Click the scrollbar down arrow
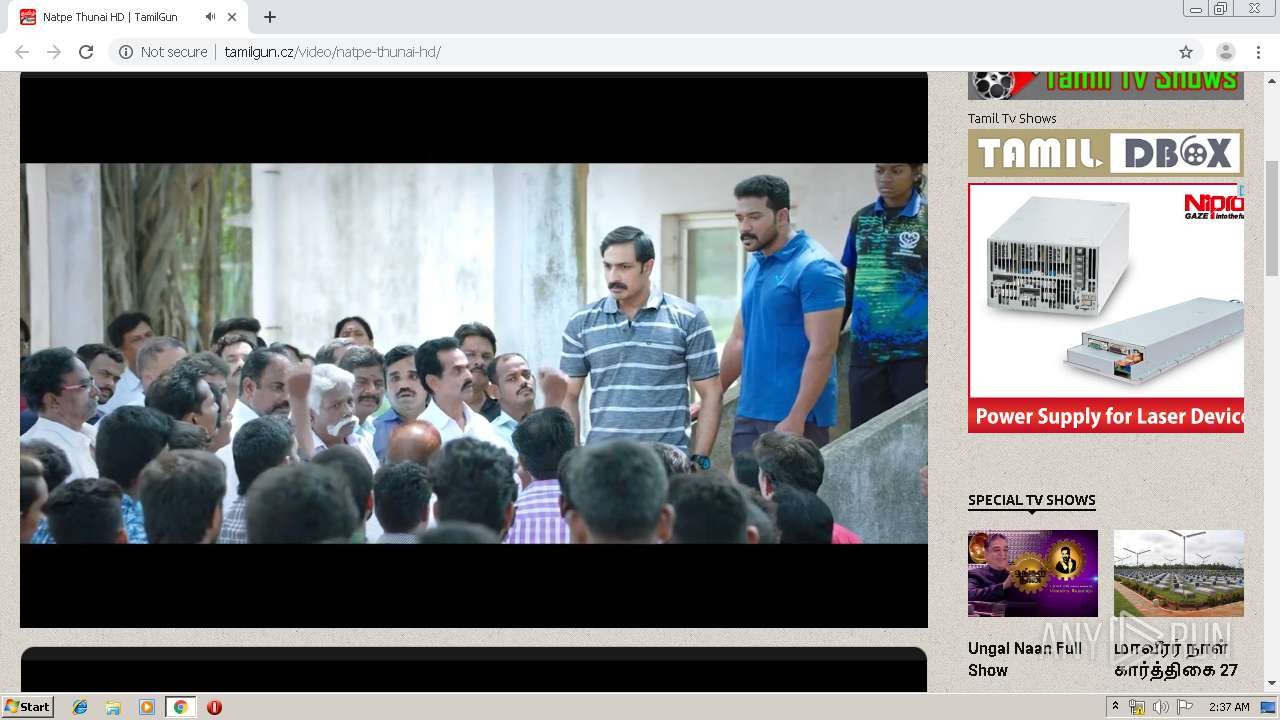Image resolution: width=1280 pixels, height=720 pixels. pyautogui.click(x=1272, y=683)
